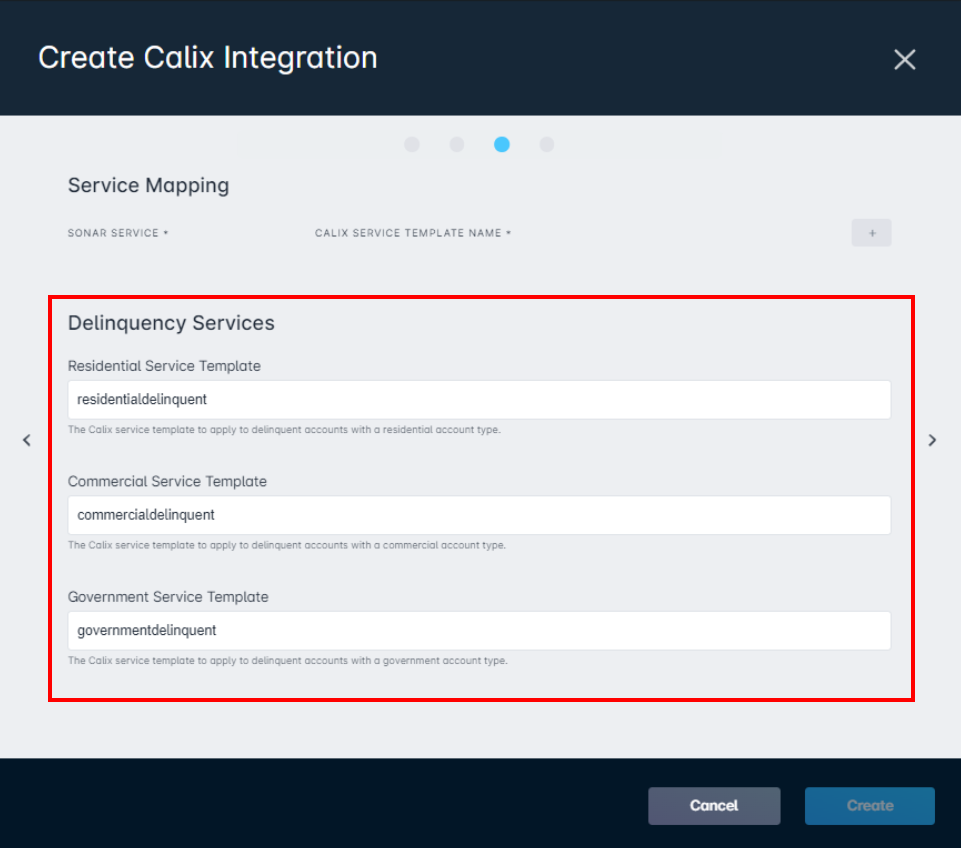Go to the second wizard step dot
Screen dimensions: 961x848
click(457, 145)
